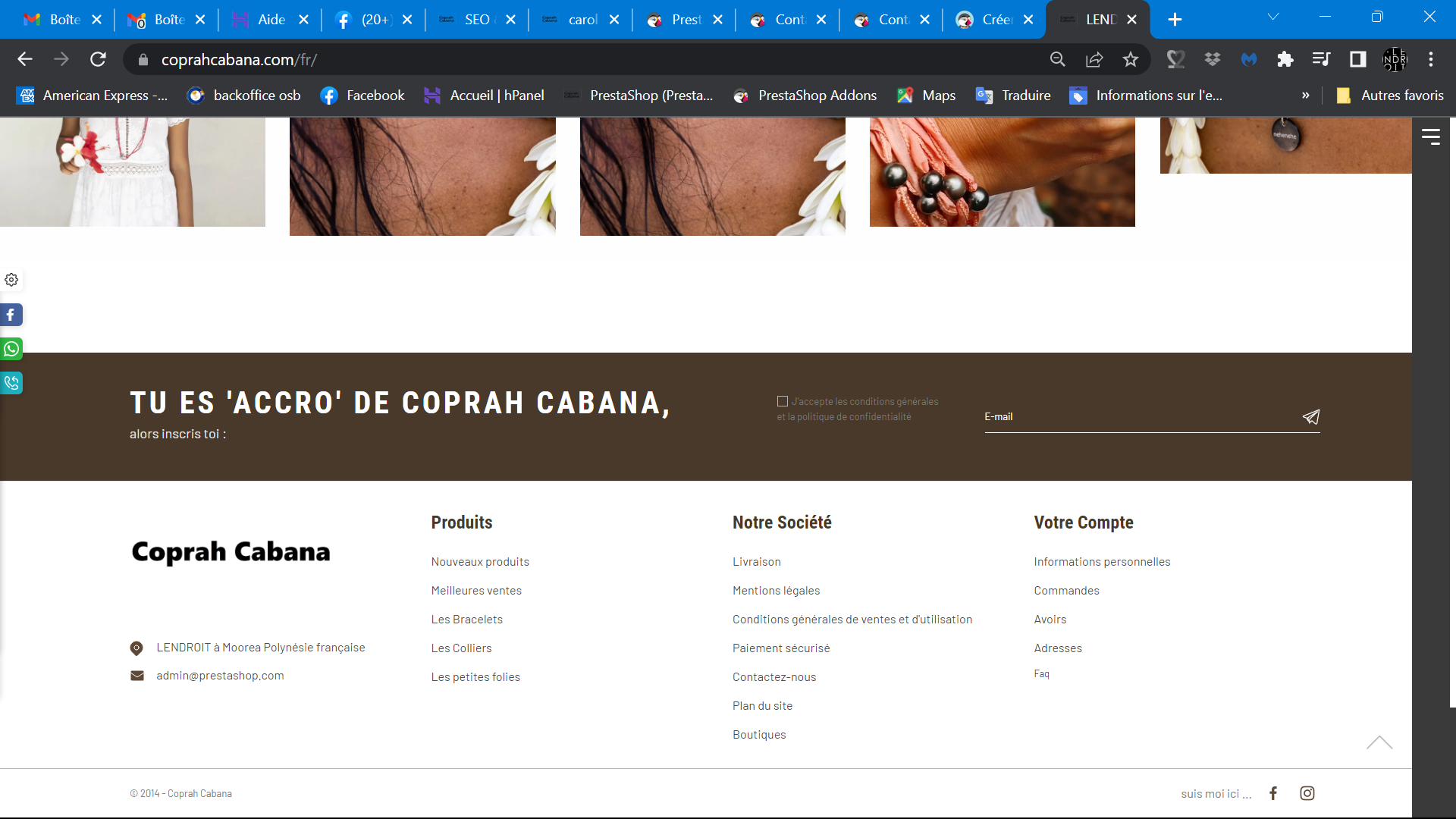Open the Chrome three-dot menu
The height and width of the screenshot is (819, 1456).
click(1431, 59)
